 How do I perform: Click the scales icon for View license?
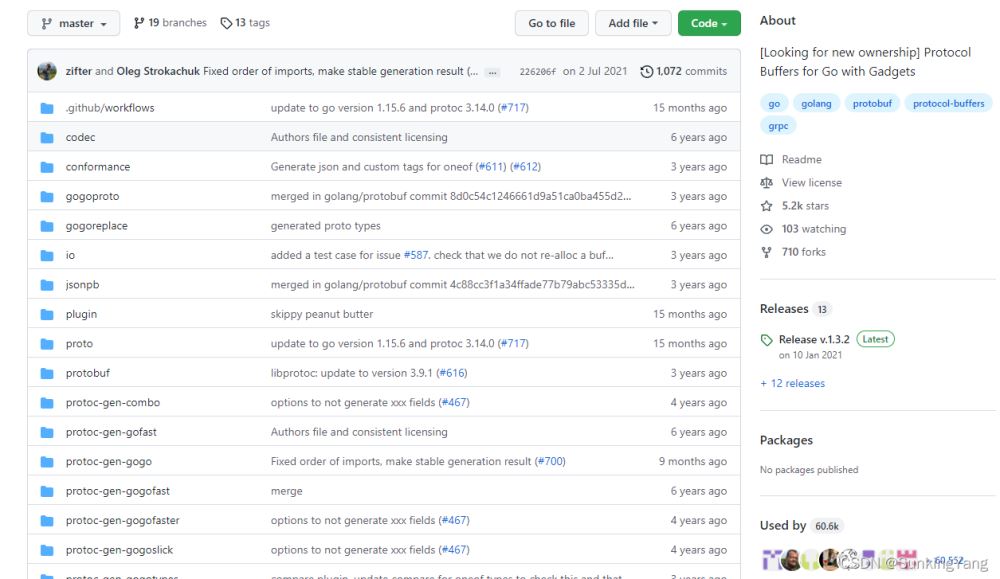[x=767, y=183]
